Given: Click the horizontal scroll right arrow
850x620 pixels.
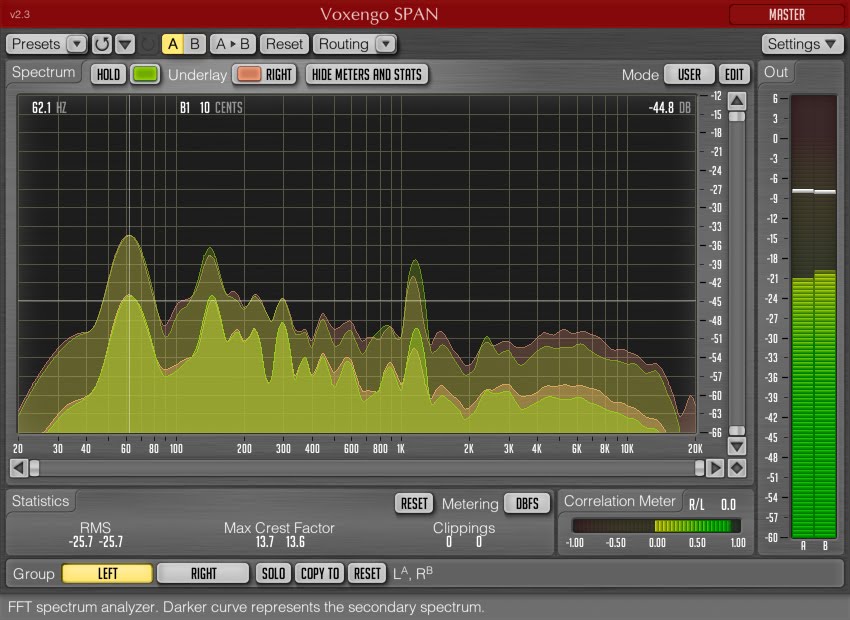Looking at the screenshot, I should tap(715, 468).
